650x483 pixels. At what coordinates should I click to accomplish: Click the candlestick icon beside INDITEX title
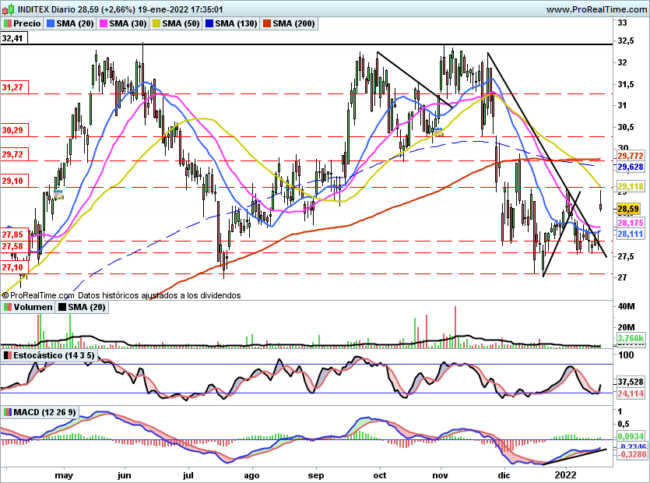pos(8,9)
